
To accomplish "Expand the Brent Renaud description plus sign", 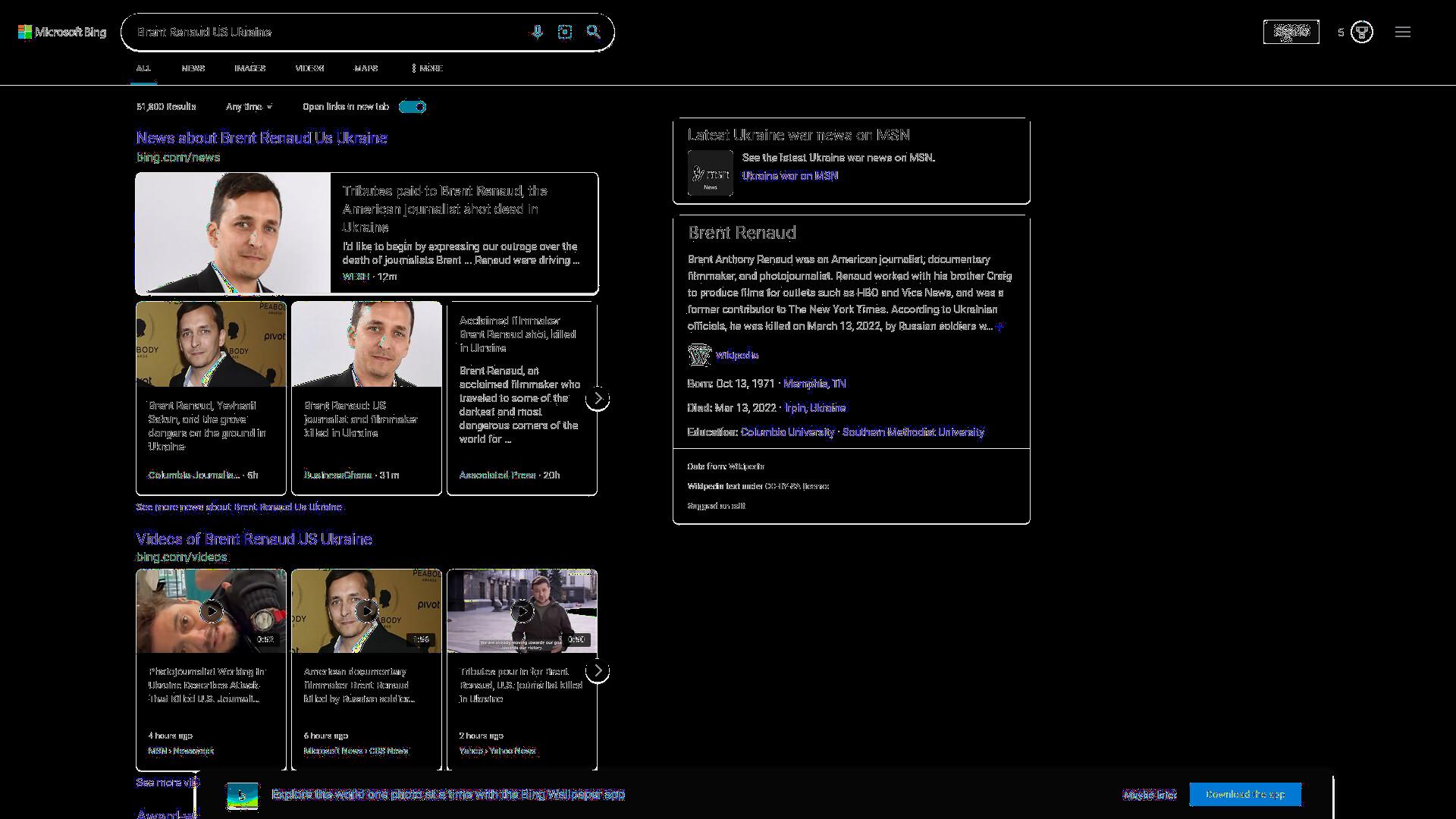I will (x=1000, y=326).
